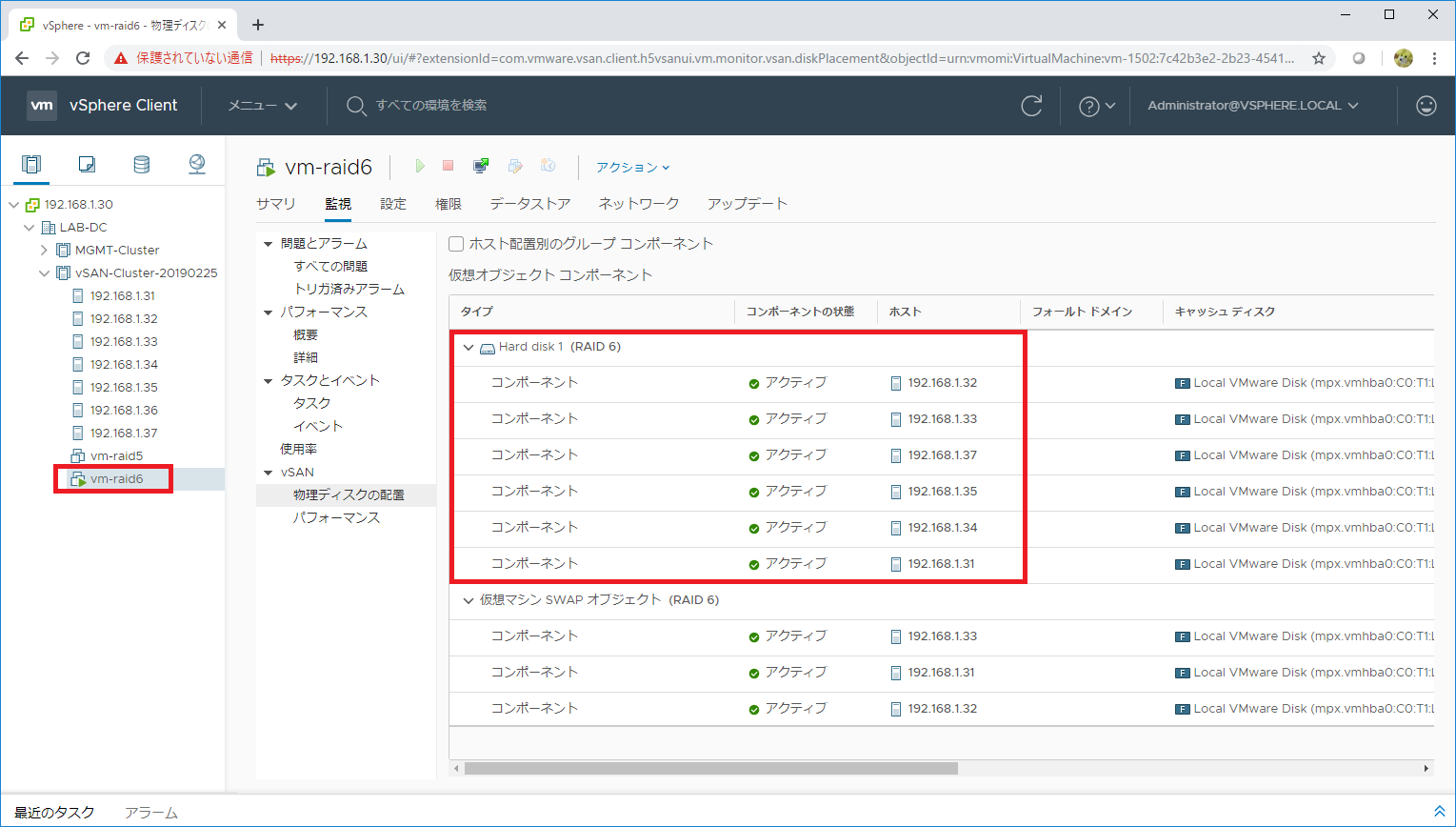1456x827 pixels.
Task: Click the feedback smiley face icon
Action: (1426, 106)
